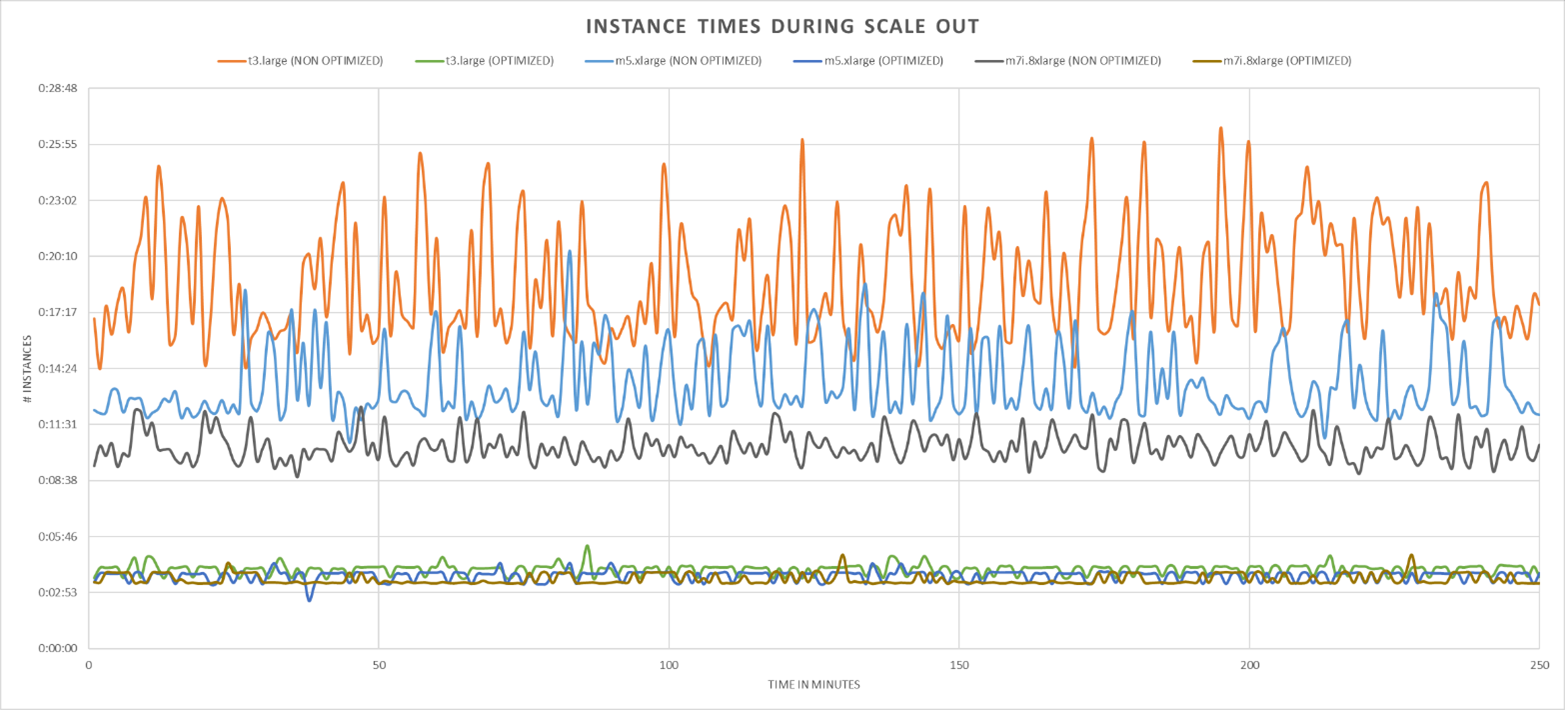Image resolution: width=1565 pixels, height=710 pixels.
Task: Click the horizontal axis value 150
Action: 958,663
